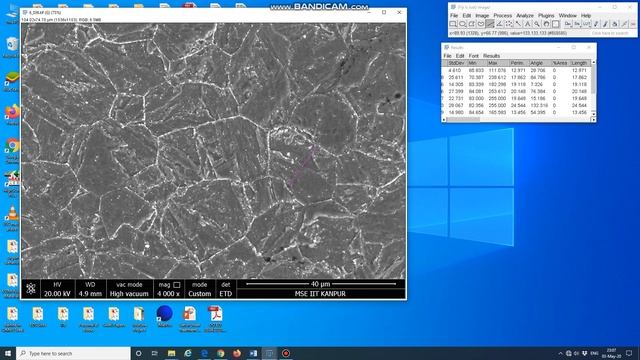The width and height of the screenshot is (640, 360).
Task: Select the Rectangle selection tool in Fiji
Action: click(x=453, y=24)
